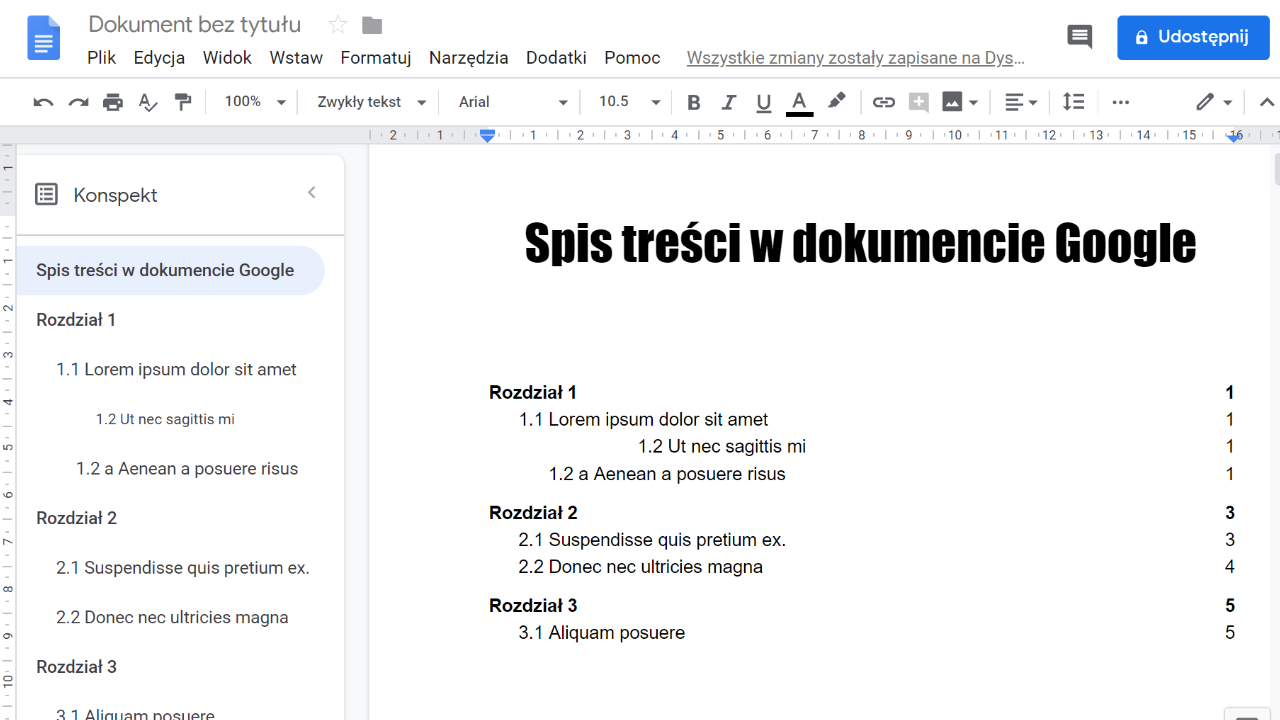The height and width of the screenshot is (720, 1280).
Task: Insert image from toolbar
Action: [952, 102]
